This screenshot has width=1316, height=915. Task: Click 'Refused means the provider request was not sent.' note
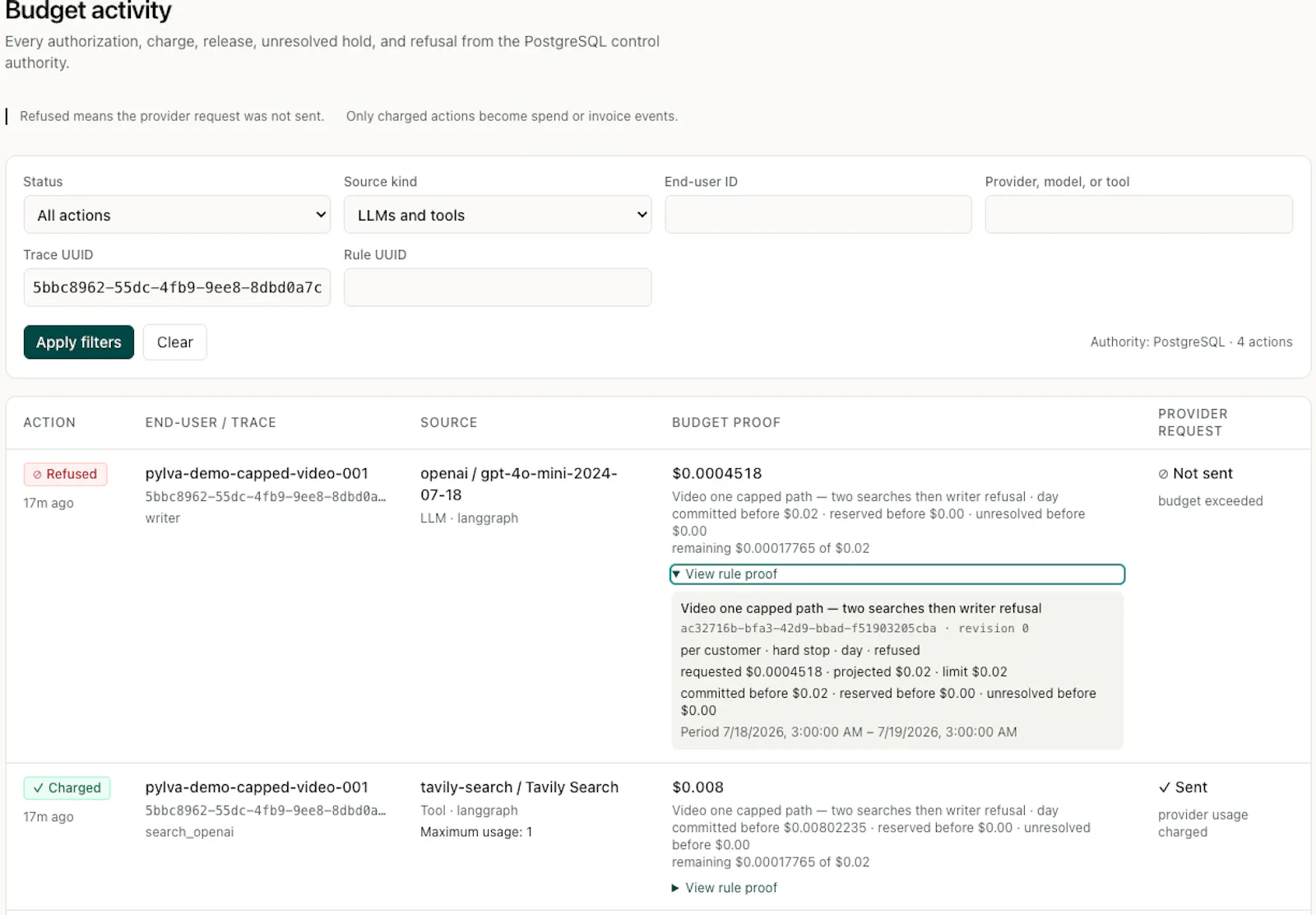tap(172, 116)
